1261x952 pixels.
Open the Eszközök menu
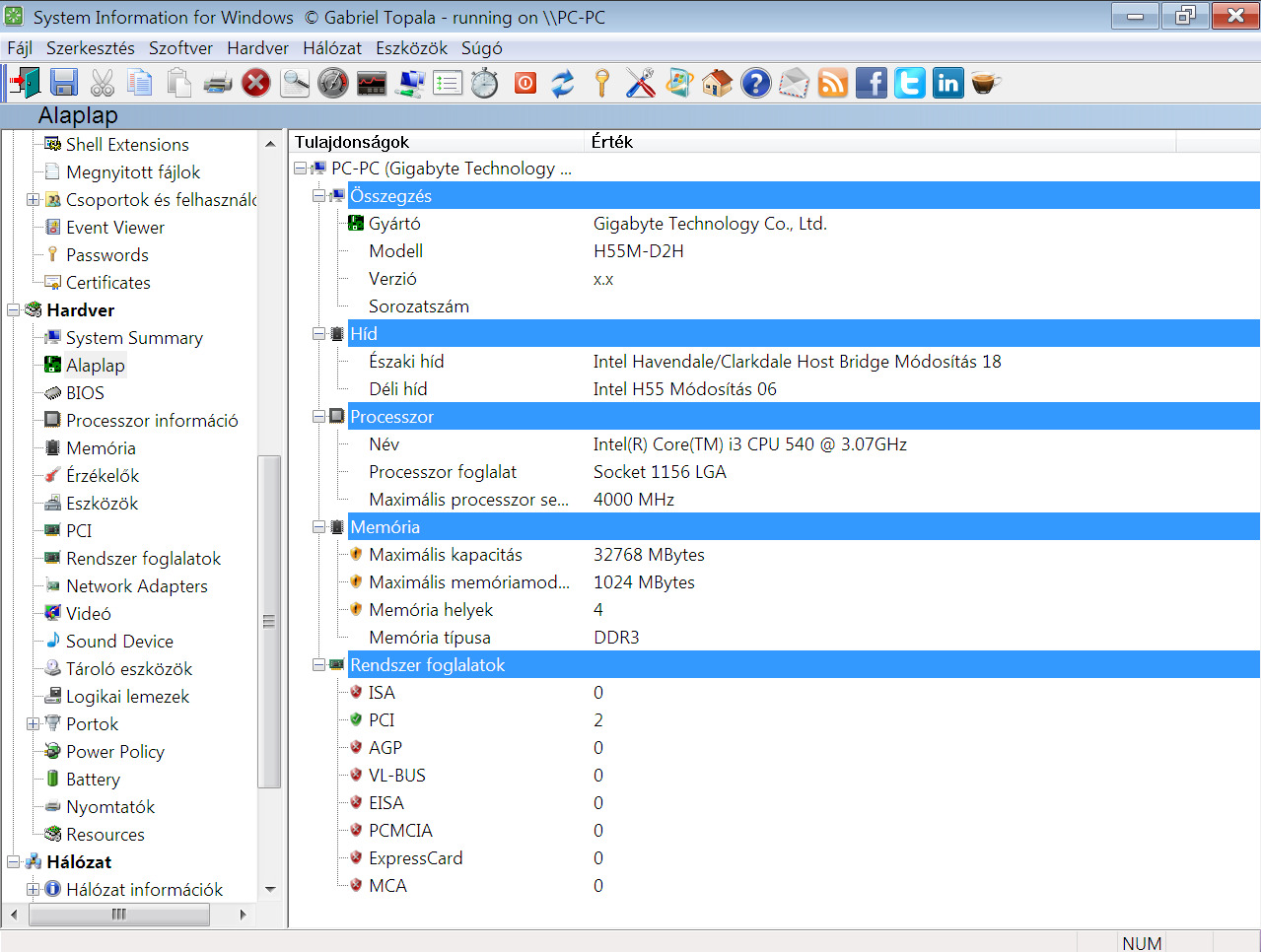pos(411,48)
